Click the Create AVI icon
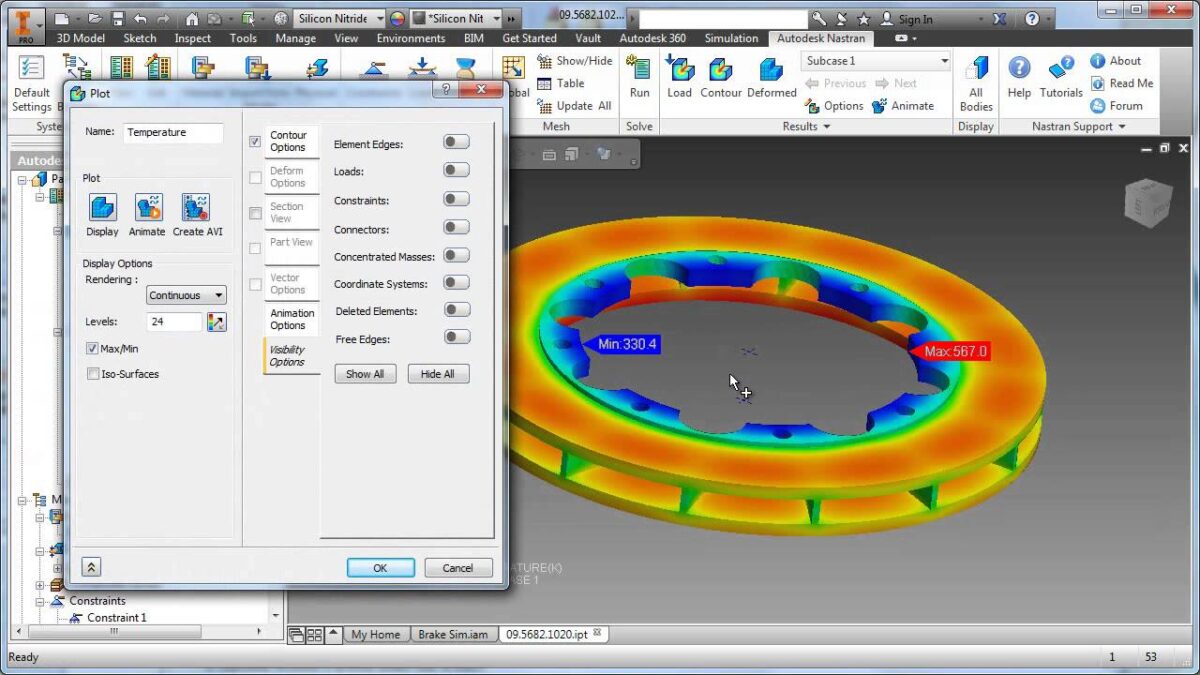 click(195, 208)
